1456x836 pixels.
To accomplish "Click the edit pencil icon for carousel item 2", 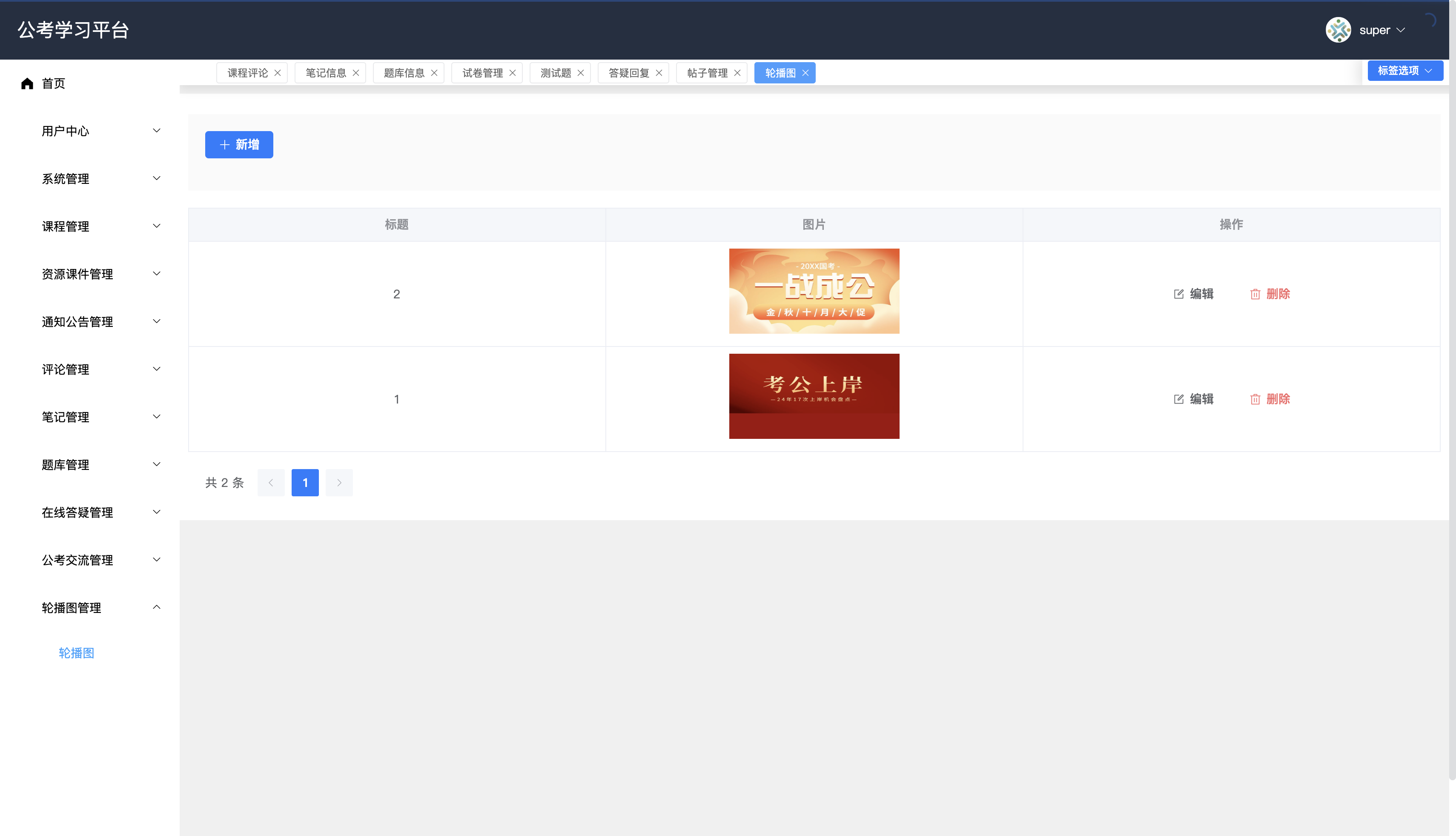I will pos(1179,294).
